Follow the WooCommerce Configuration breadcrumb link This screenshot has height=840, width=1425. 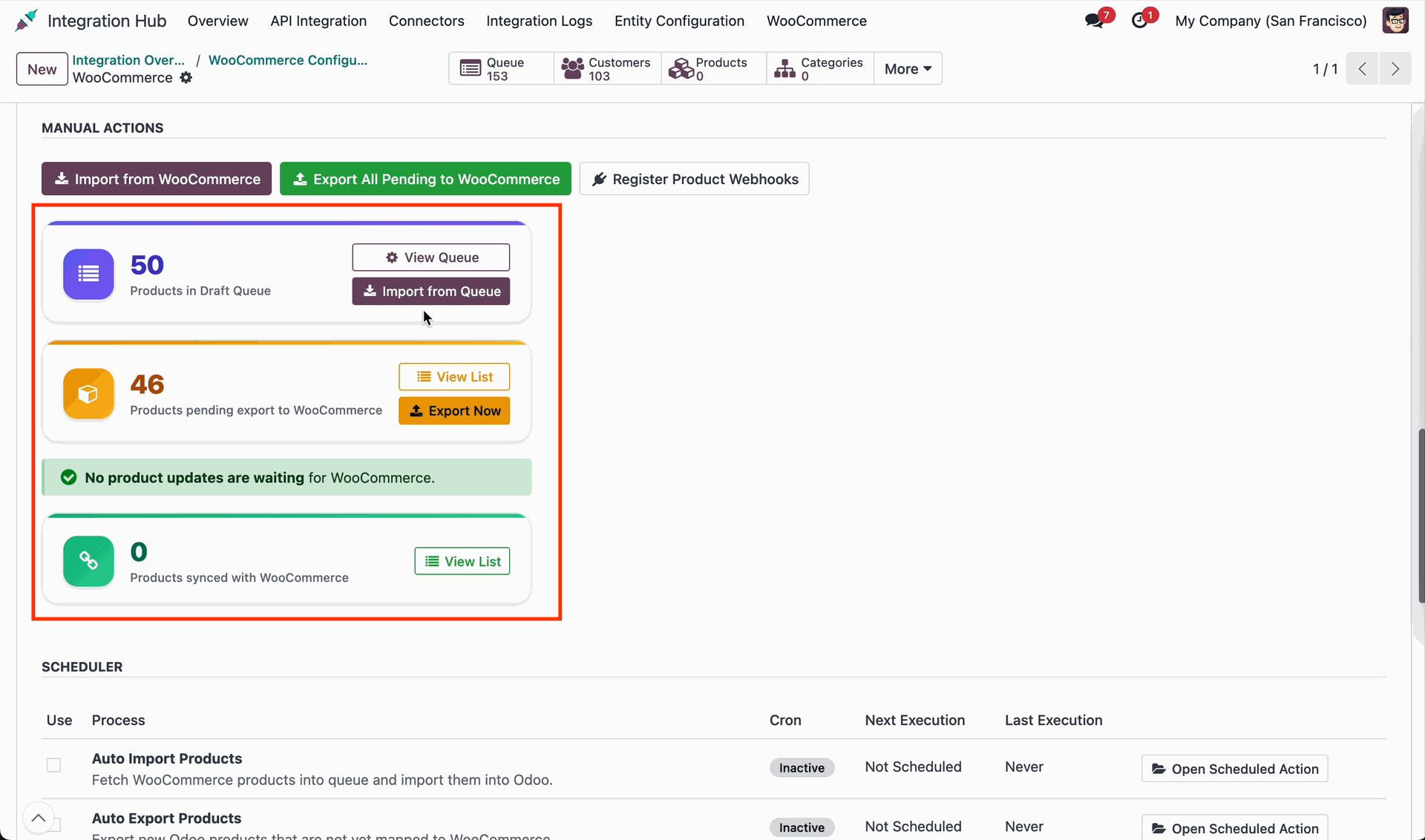[288, 60]
